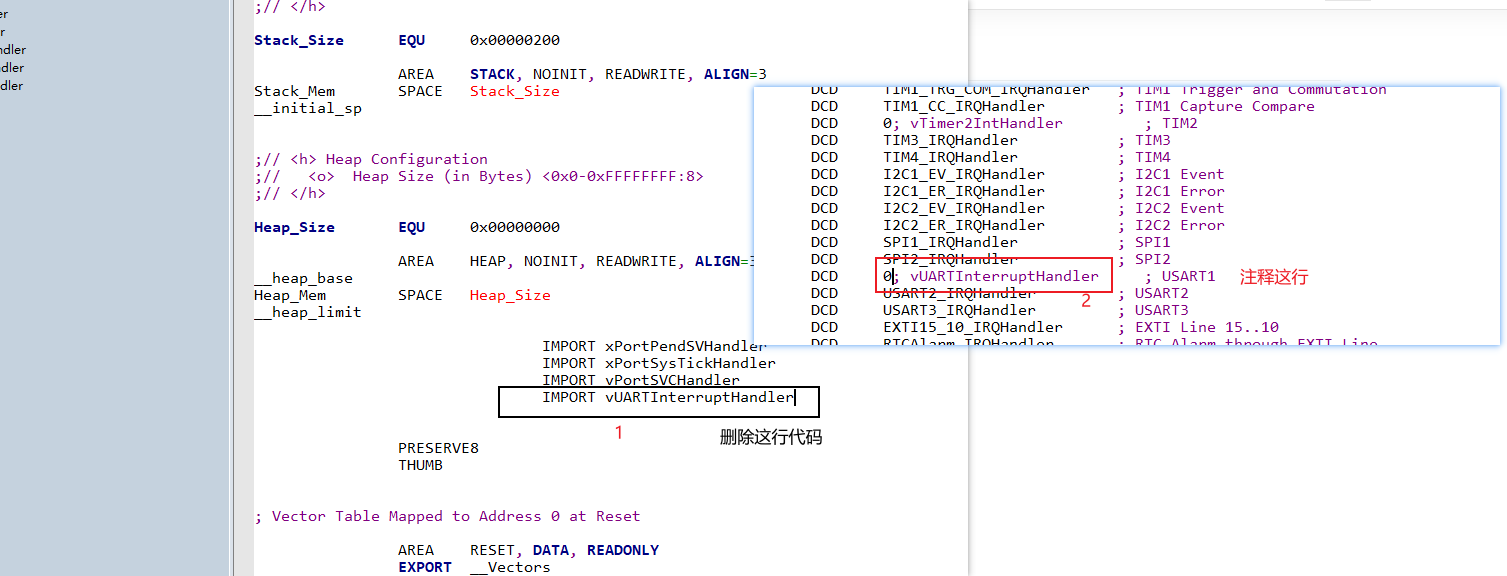Click the __initial_sp label
Screen dimensions: 1507x576
coord(308,109)
